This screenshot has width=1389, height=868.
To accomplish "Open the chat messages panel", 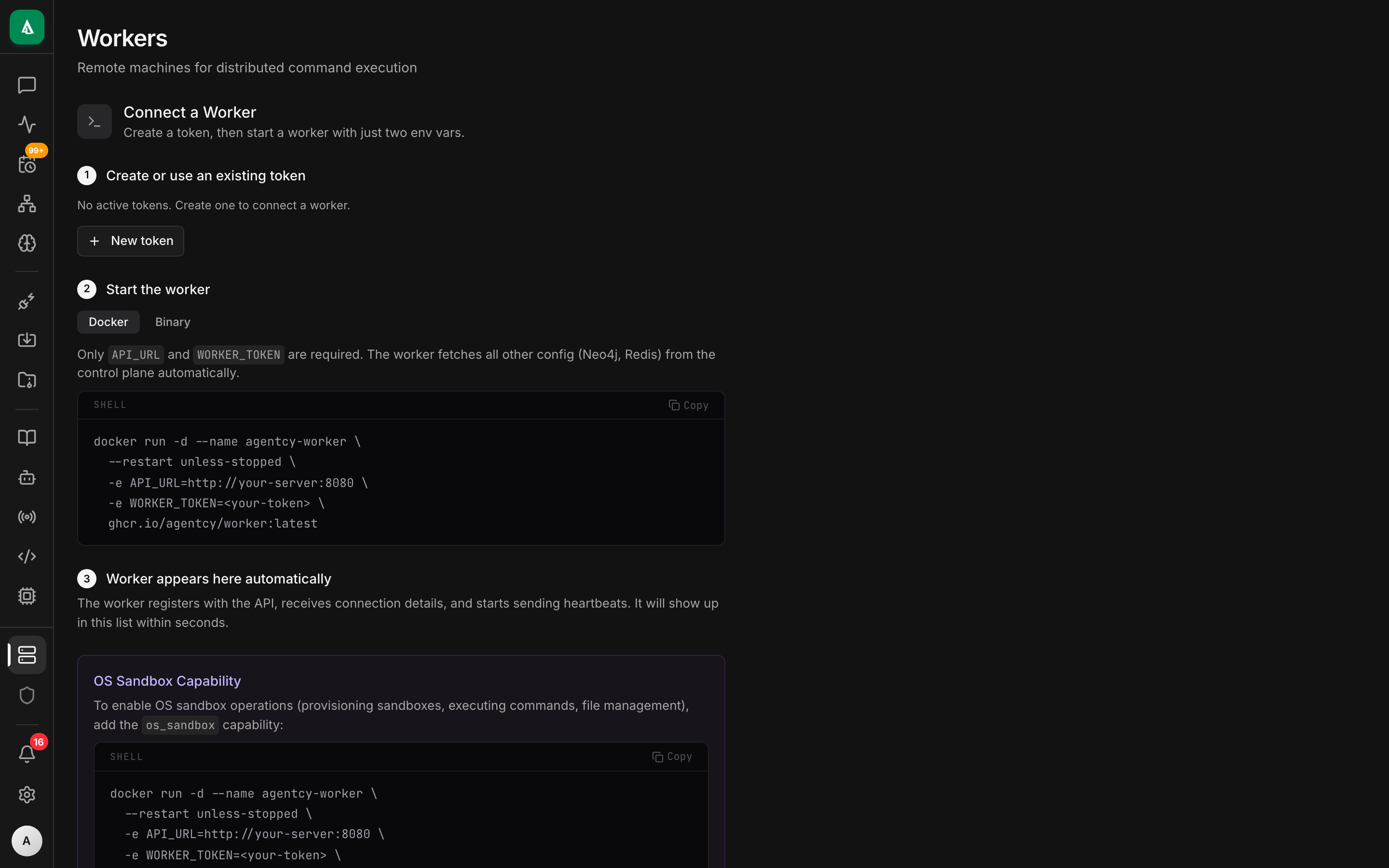I will coord(27,85).
